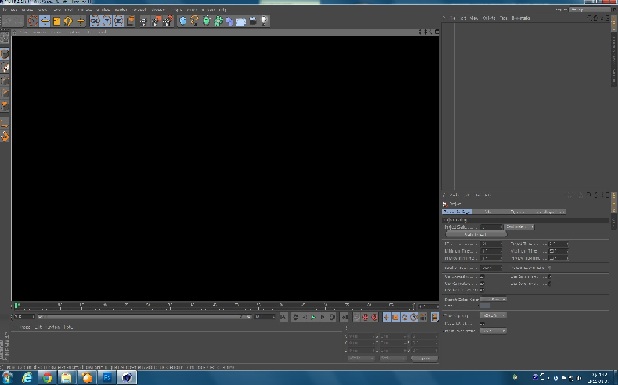Click the default object Color swatch
The width and height of the screenshot is (618, 385).
coord(485,306)
